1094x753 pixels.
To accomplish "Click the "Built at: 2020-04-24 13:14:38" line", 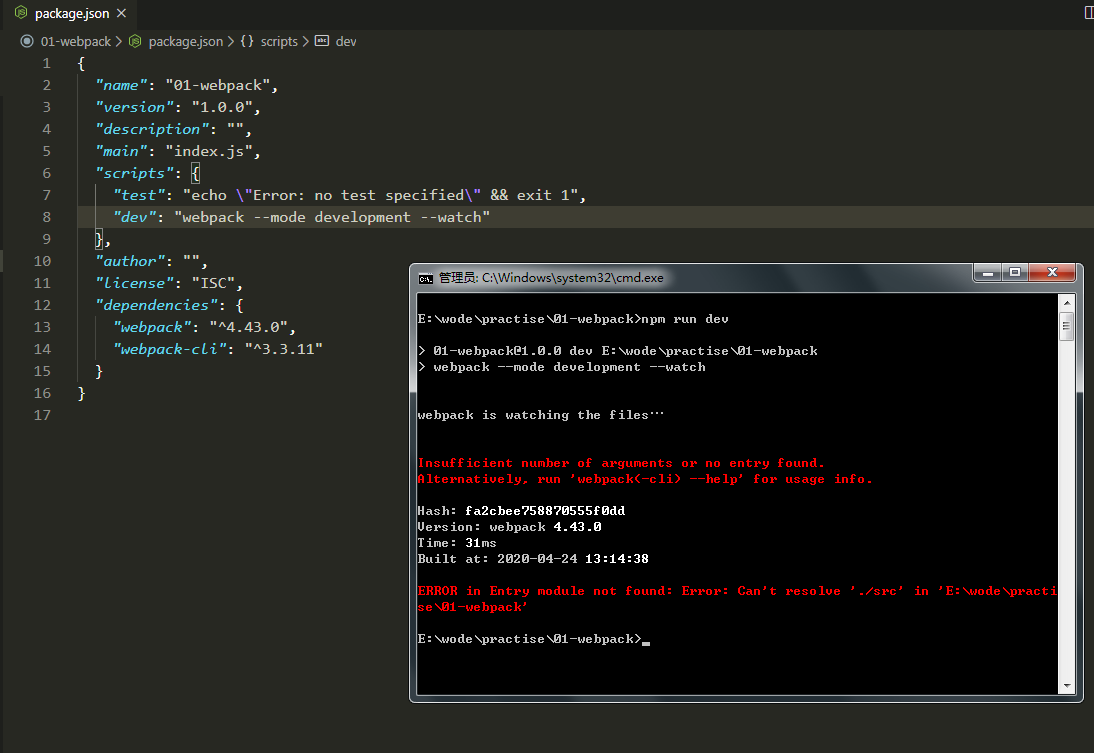I will click(x=533, y=559).
